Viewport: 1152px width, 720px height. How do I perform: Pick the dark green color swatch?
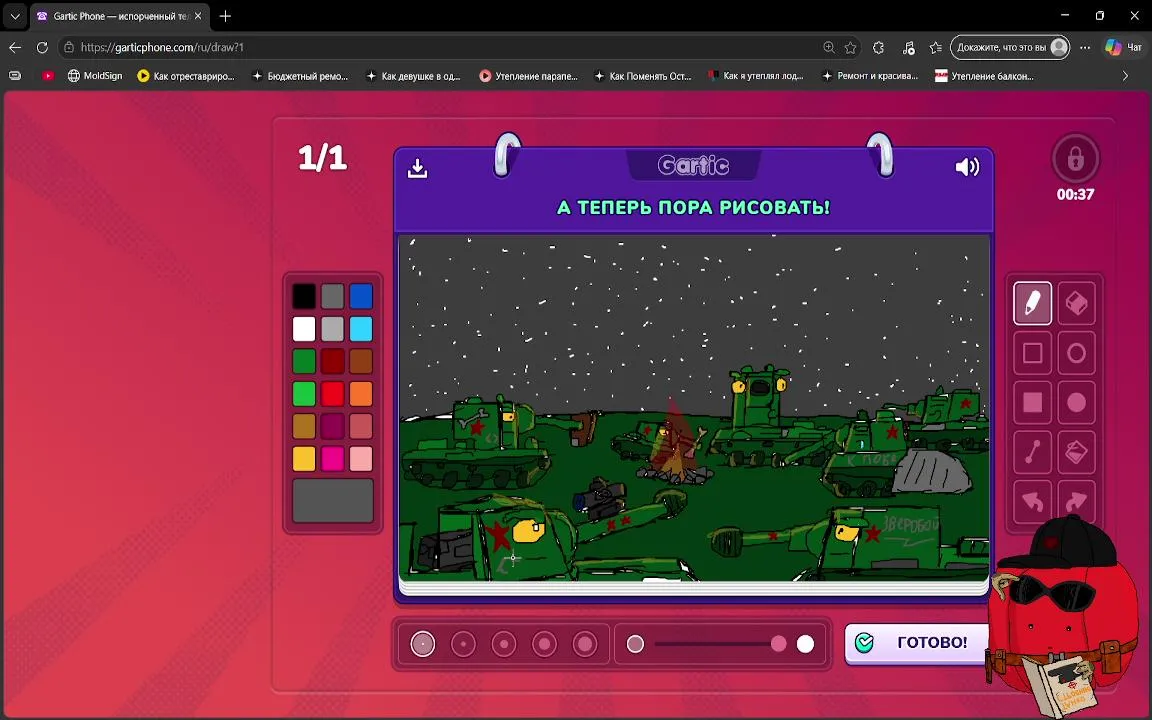pyautogui.click(x=304, y=361)
